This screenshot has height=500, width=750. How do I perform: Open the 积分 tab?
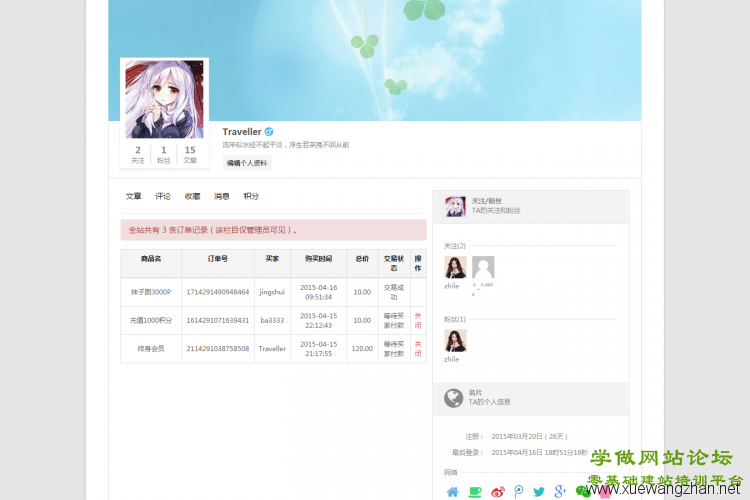[x=251, y=197]
